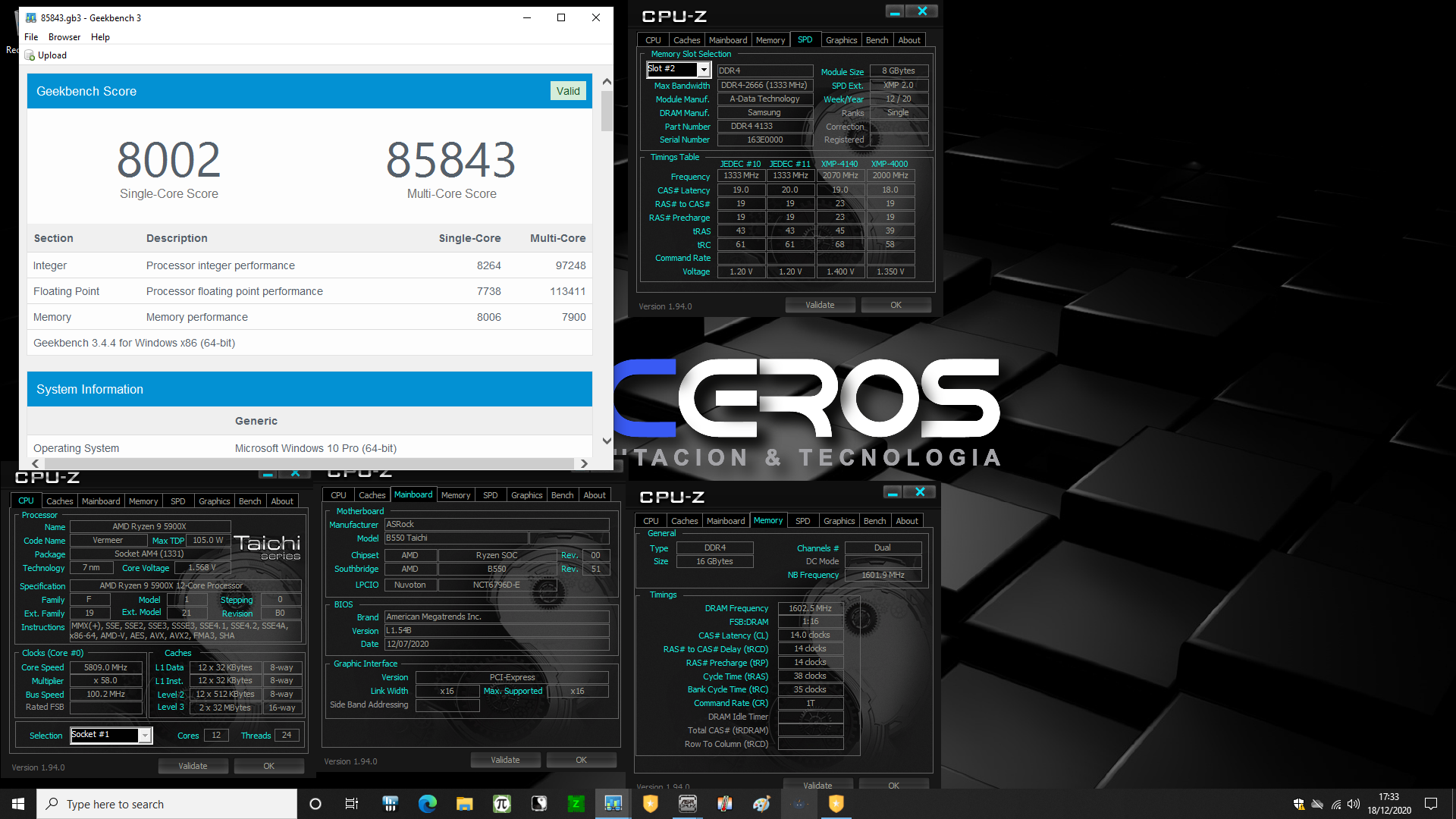Screen dimensions: 1456x819
Task: Click the Model field B550 Taichi
Action: coord(456,538)
